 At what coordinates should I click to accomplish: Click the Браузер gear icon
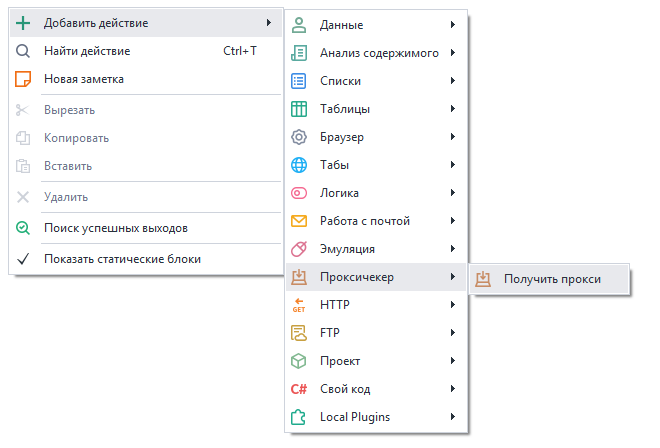point(298,137)
